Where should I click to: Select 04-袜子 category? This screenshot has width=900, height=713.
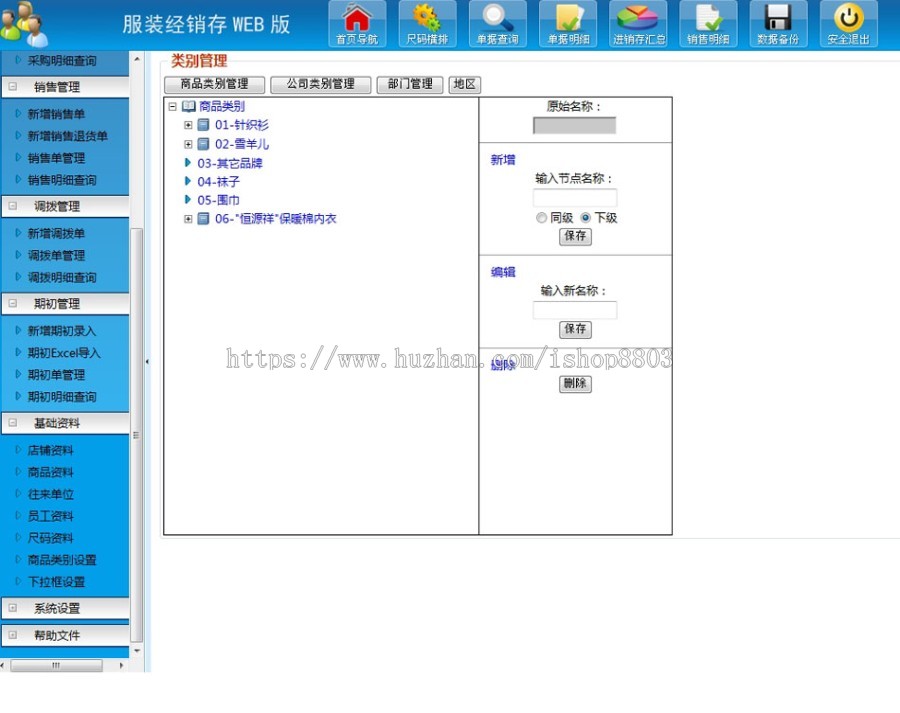point(219,181)
